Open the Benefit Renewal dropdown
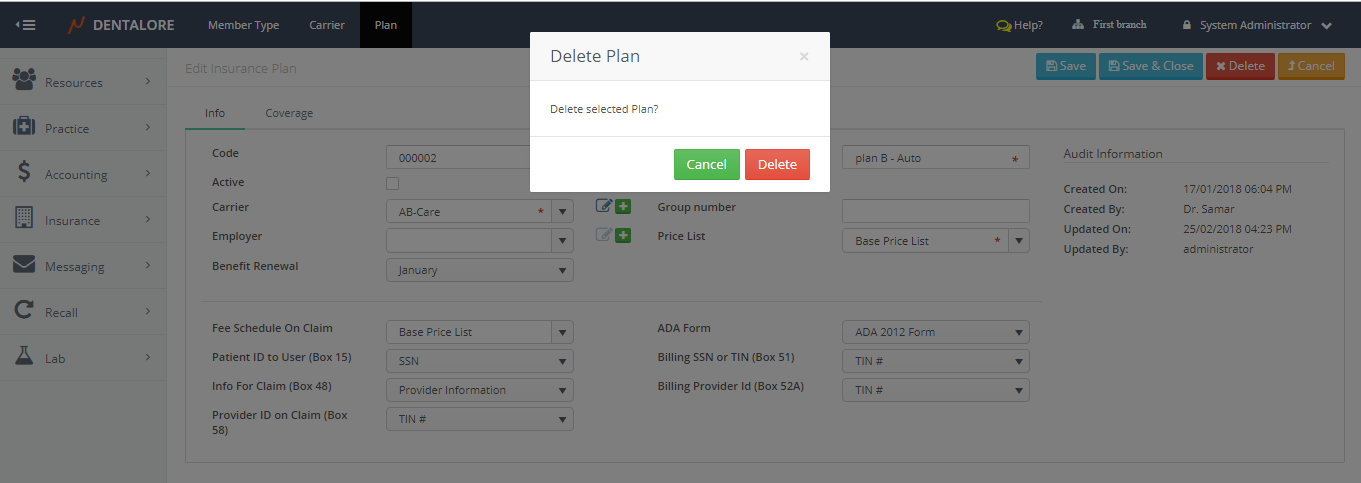 click(479, 270)
